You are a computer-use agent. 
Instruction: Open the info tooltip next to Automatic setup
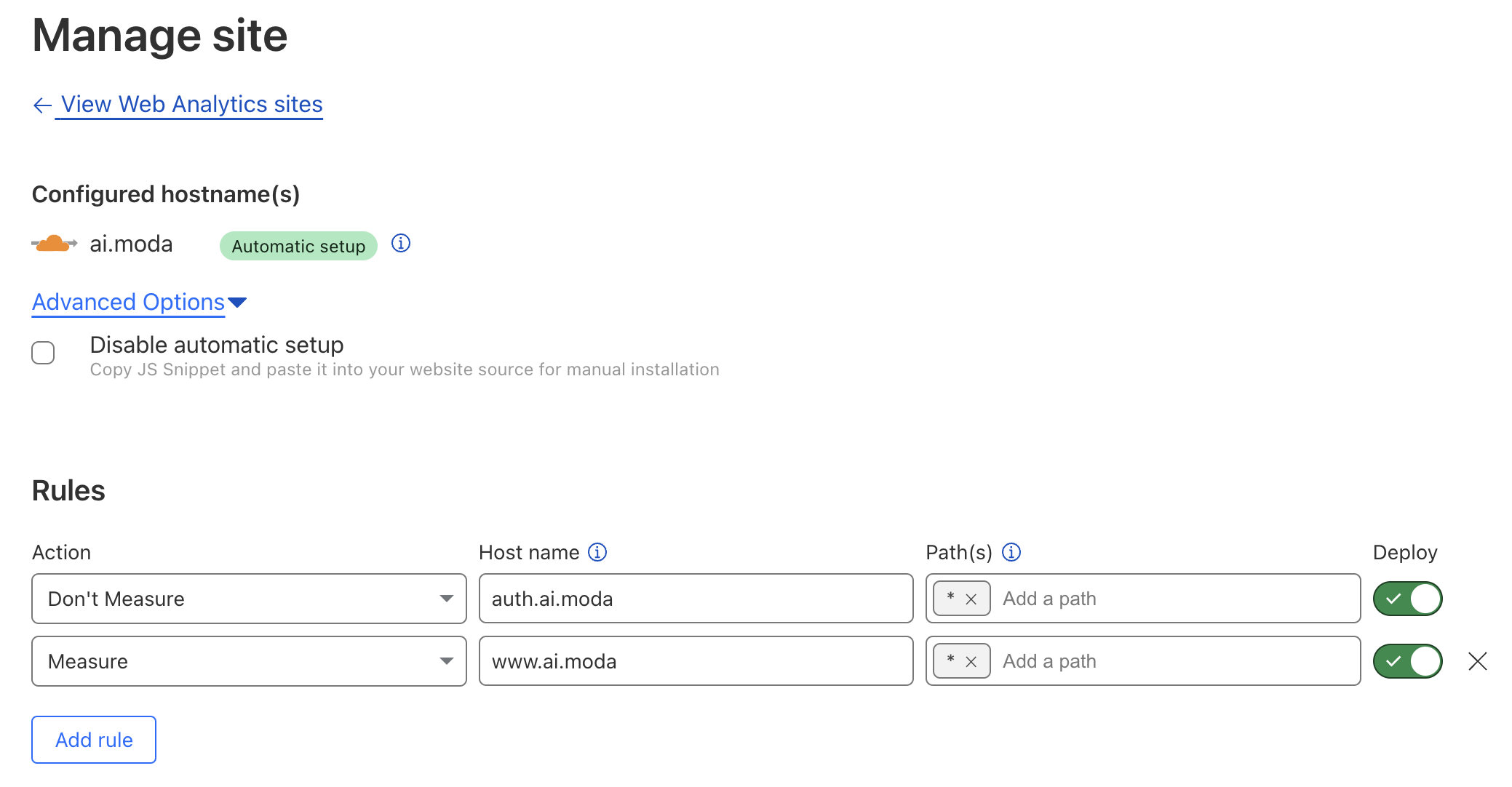pyautogui.click(x=400, y=244)
